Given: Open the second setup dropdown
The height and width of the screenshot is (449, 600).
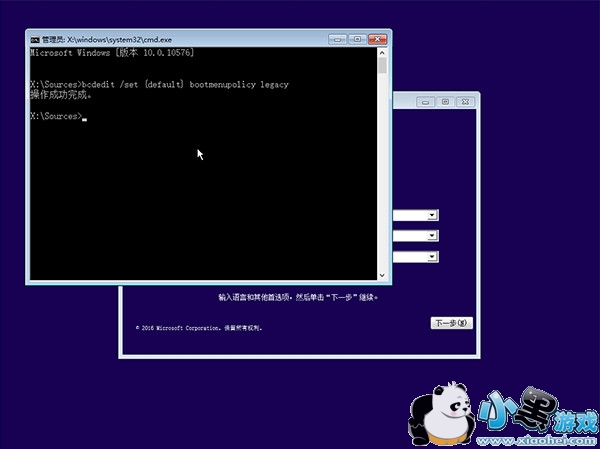Looking at the screenshot, I should (x=432, y=235).
